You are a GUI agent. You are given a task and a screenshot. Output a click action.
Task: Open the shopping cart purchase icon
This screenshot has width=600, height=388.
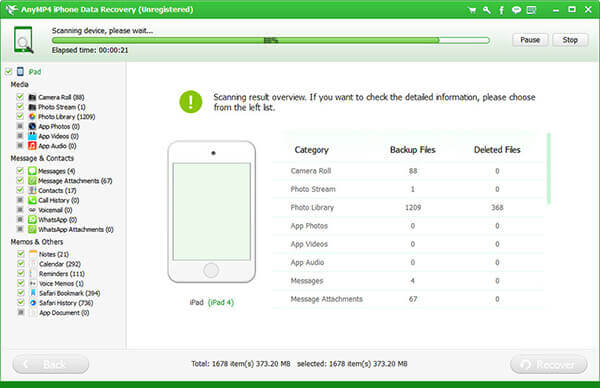click(472, 10)
